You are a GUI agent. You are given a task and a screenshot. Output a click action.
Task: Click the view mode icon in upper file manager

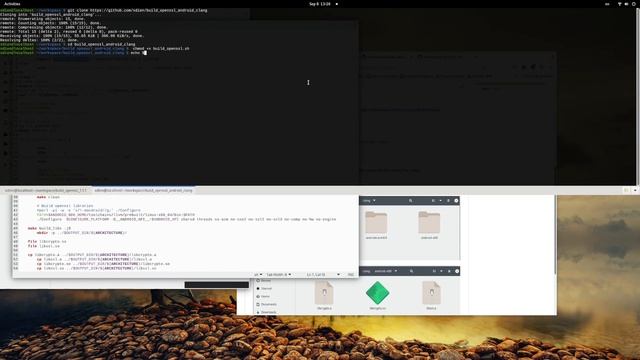(x=433, y=200)
